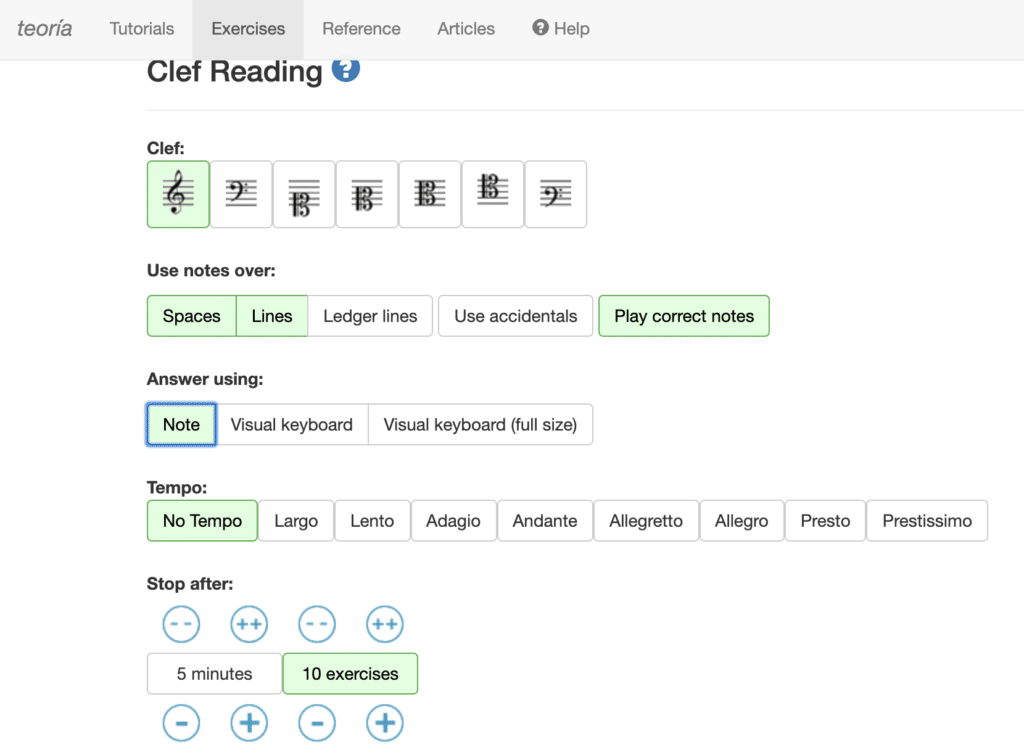1024x755 pixels.
Task: Disable Play correct notes
Action: point(684,316)
